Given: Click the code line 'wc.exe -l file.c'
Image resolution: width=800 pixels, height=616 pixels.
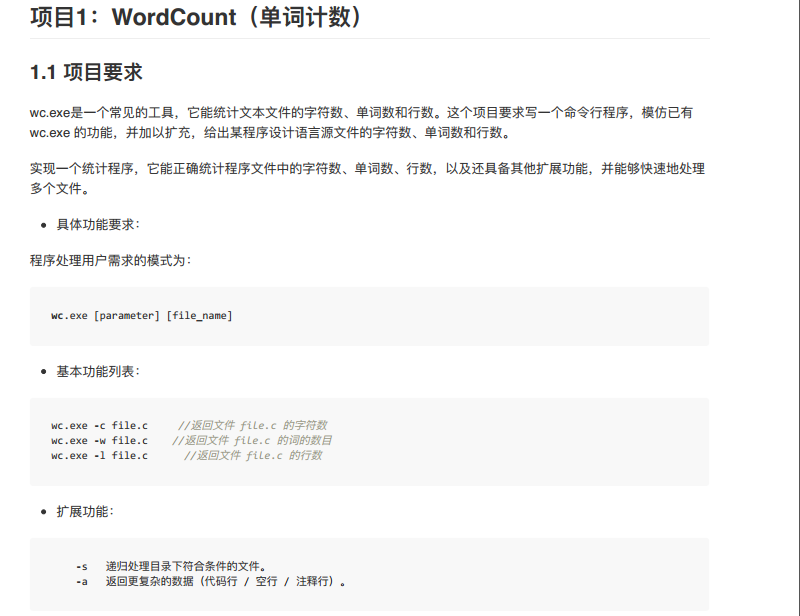Looking at the screenshot, I should (x=99, y=455).
